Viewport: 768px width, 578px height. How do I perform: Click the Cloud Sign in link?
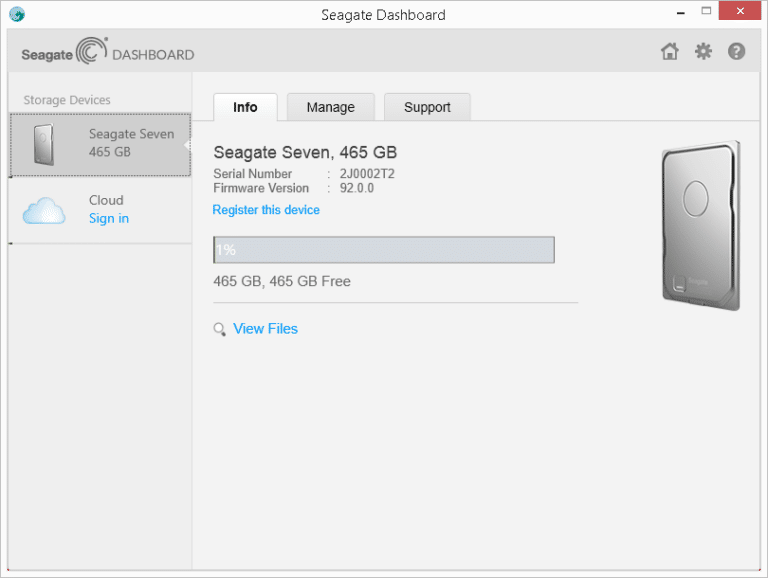(109, 218)
